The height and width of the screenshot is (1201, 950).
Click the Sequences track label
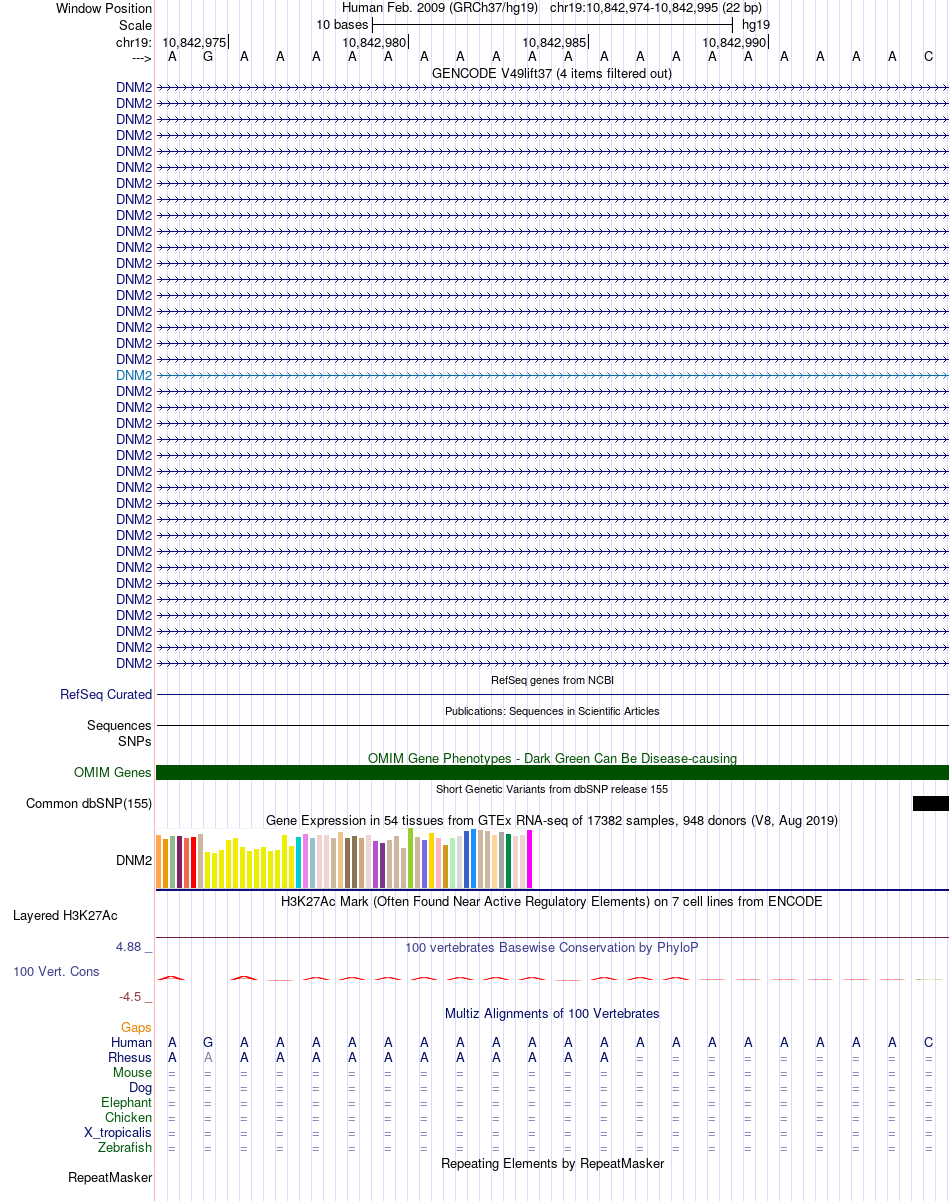[119, 725]
